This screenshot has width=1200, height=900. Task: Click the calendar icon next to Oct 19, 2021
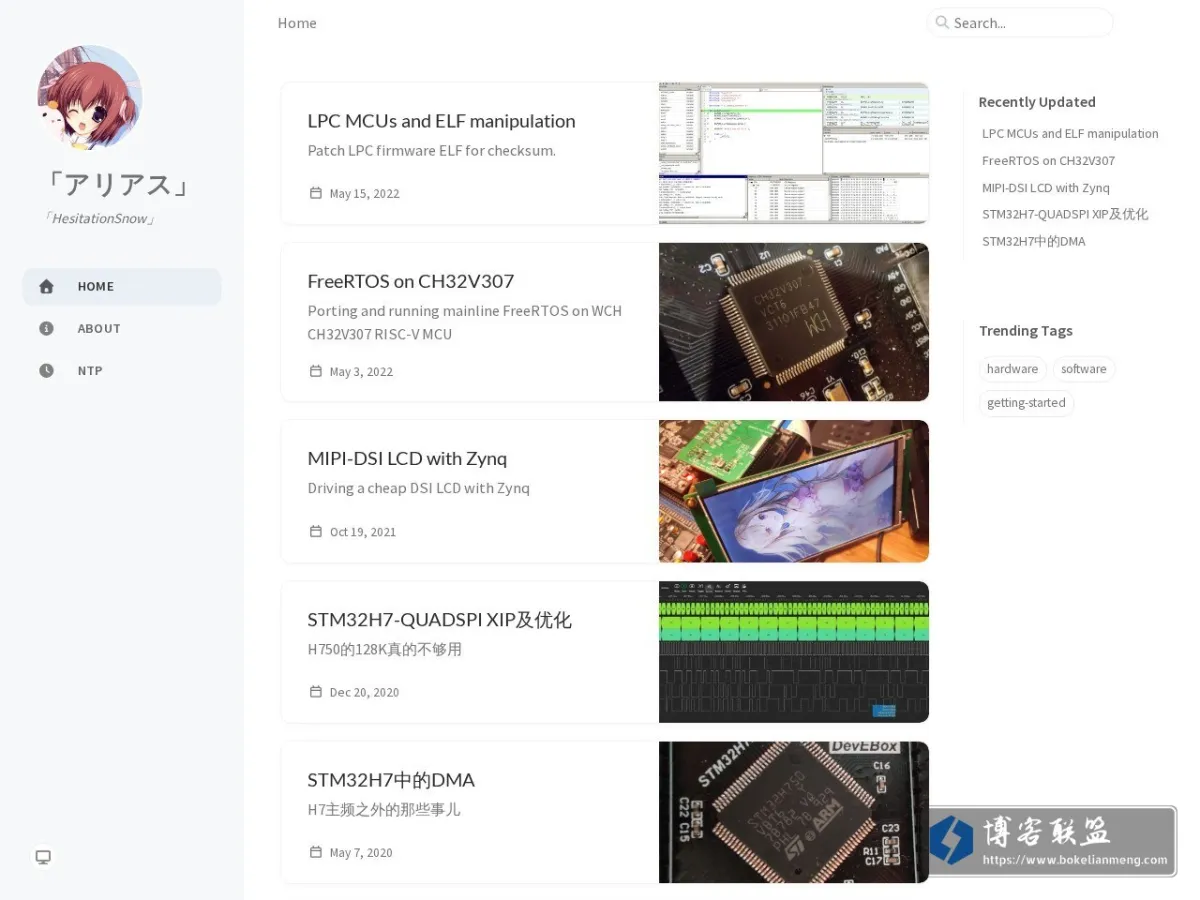click(x=316, y=531)
